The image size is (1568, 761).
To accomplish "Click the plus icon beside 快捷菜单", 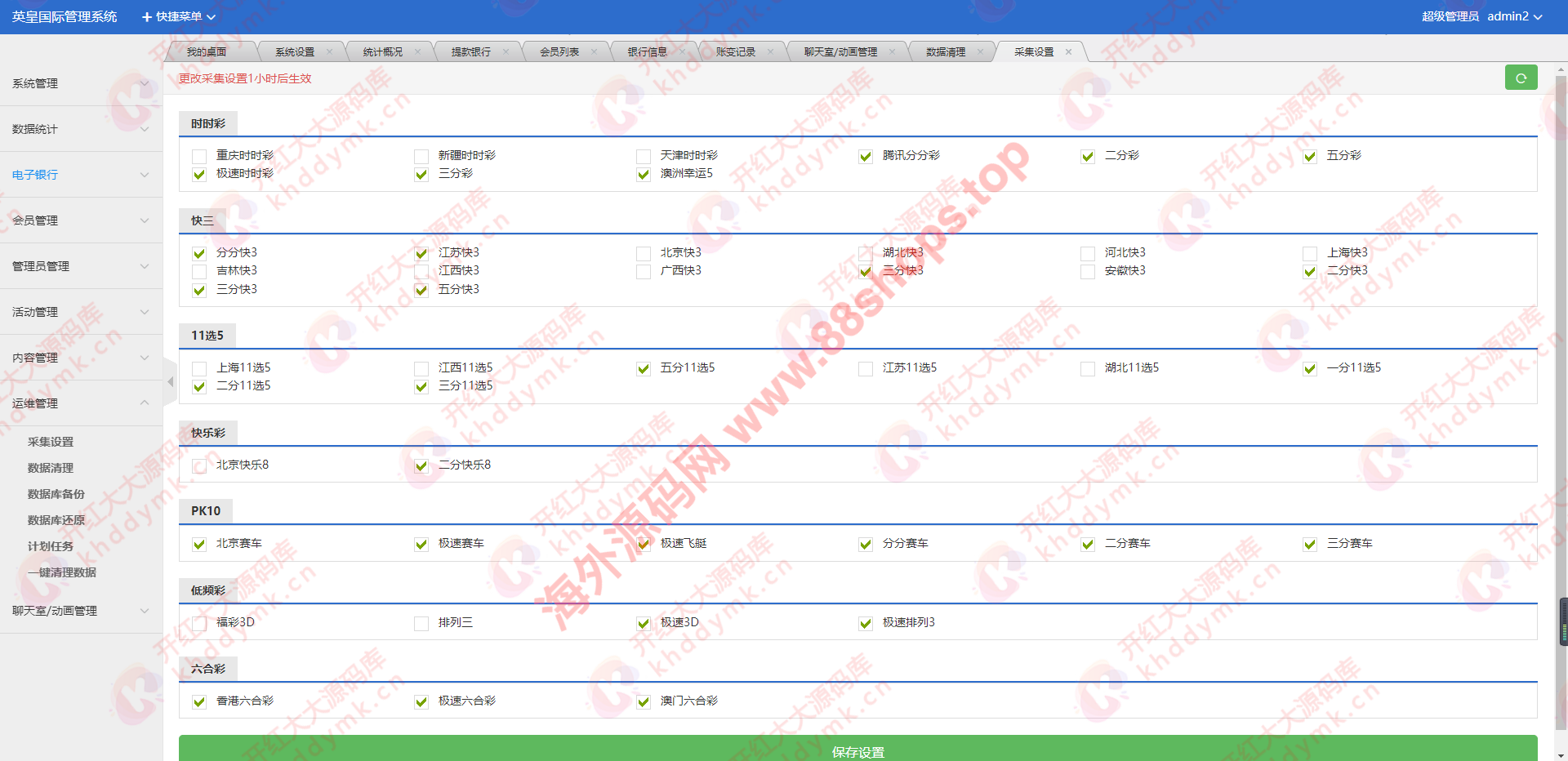I will [x=147, y=17].
